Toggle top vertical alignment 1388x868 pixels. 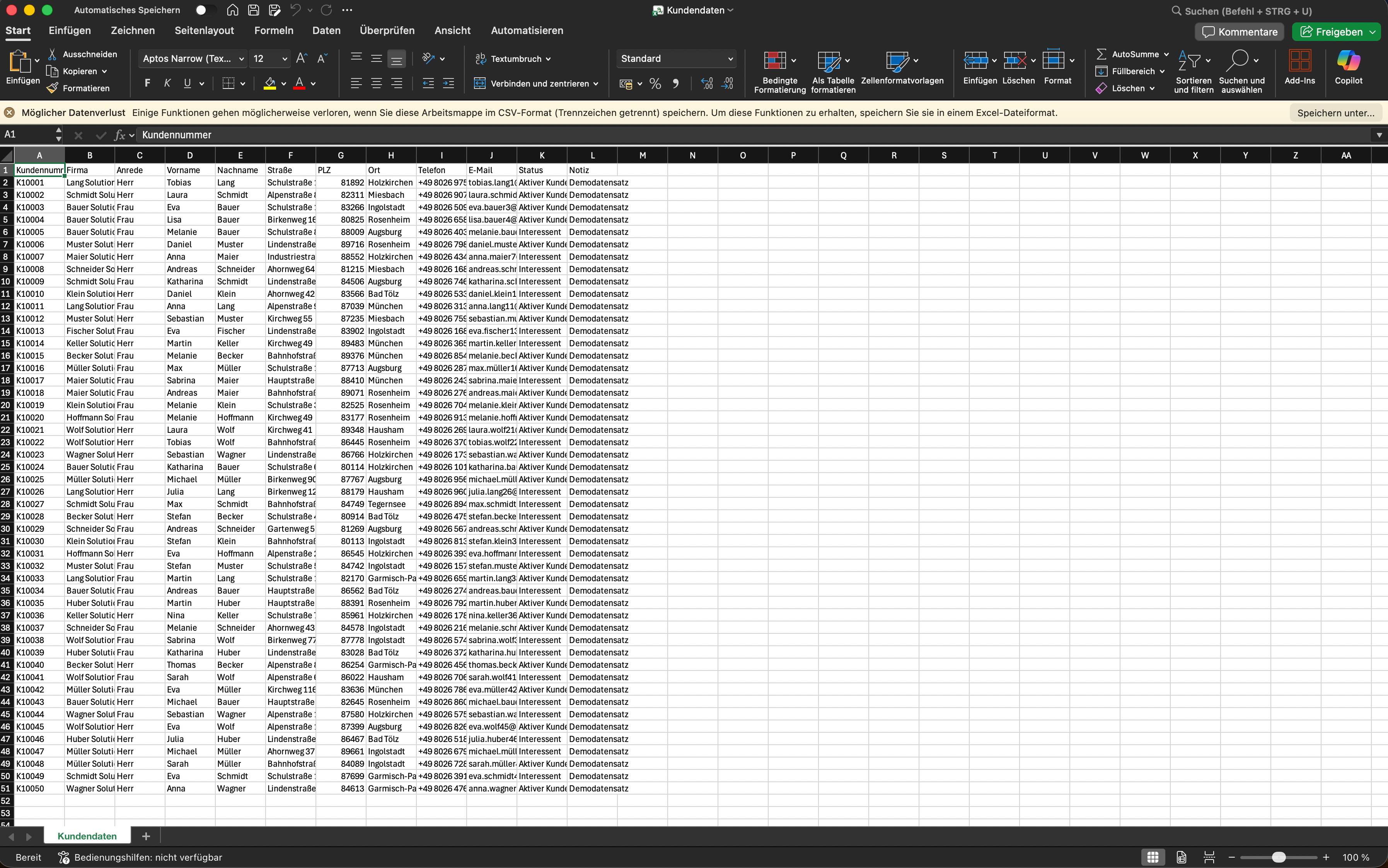356,59
